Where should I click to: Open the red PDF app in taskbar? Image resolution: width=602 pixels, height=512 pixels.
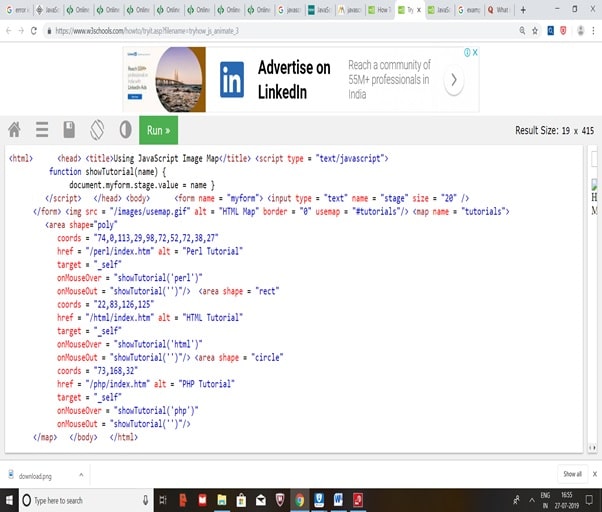tap(358, 500)
